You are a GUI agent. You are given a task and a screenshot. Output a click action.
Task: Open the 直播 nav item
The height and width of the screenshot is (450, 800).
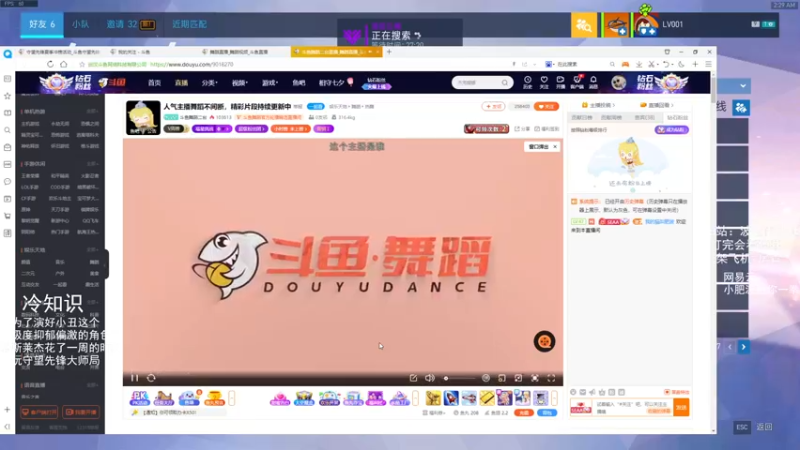181,83
